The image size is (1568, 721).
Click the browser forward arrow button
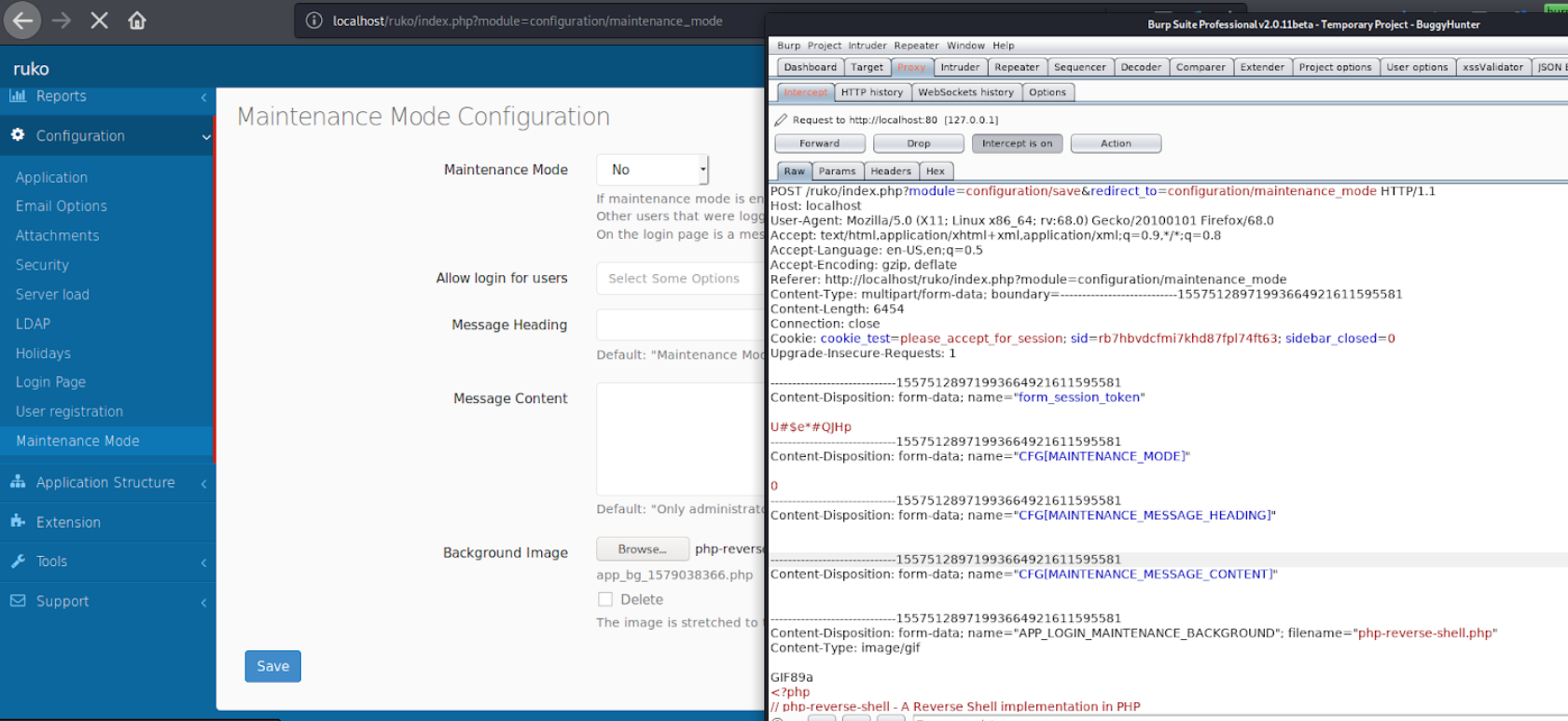point(62,21)
